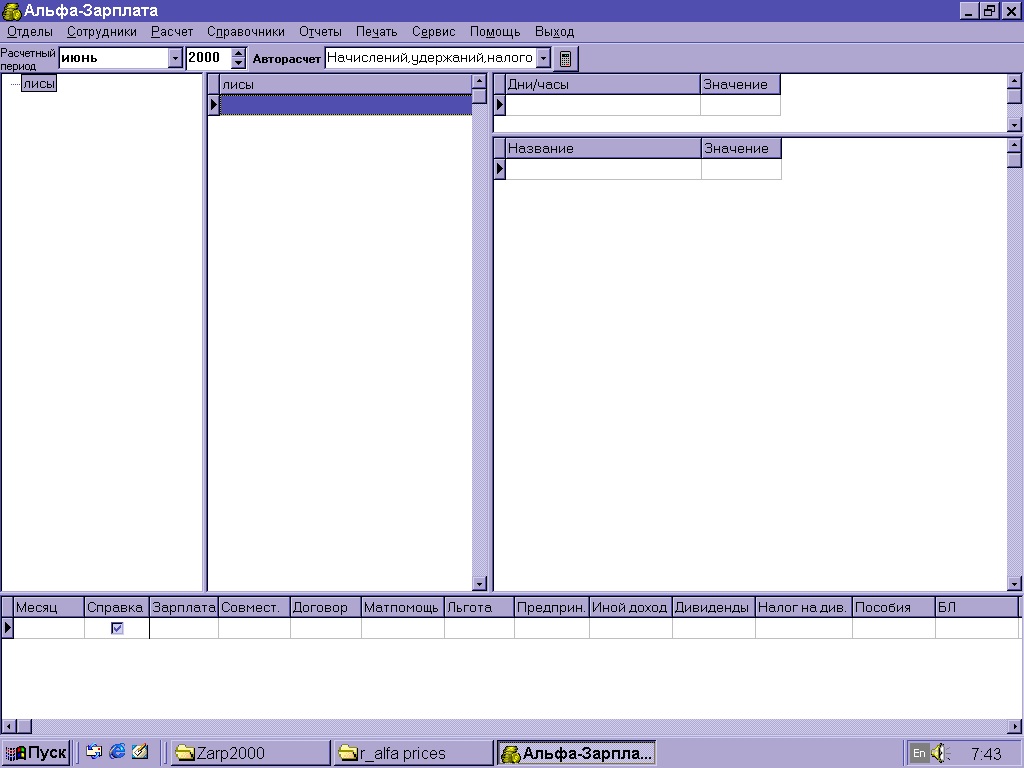Switch to Zarp2000 taskbar window

[248, 753]
